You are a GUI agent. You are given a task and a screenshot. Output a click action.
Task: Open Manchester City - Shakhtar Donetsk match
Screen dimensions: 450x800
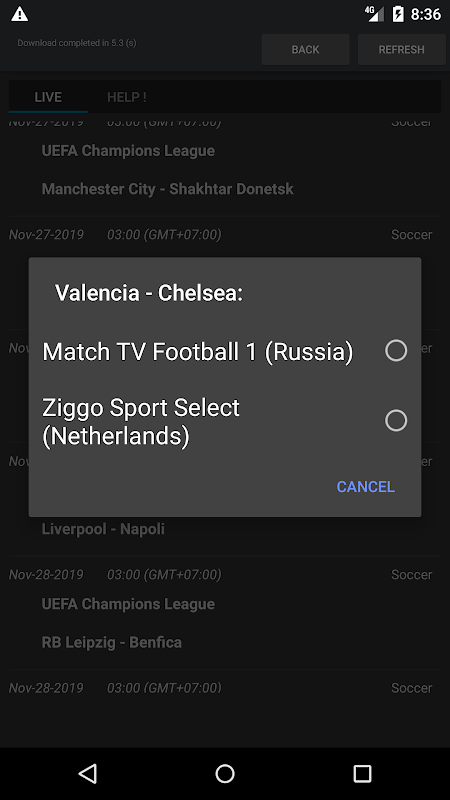click(167, 189)
